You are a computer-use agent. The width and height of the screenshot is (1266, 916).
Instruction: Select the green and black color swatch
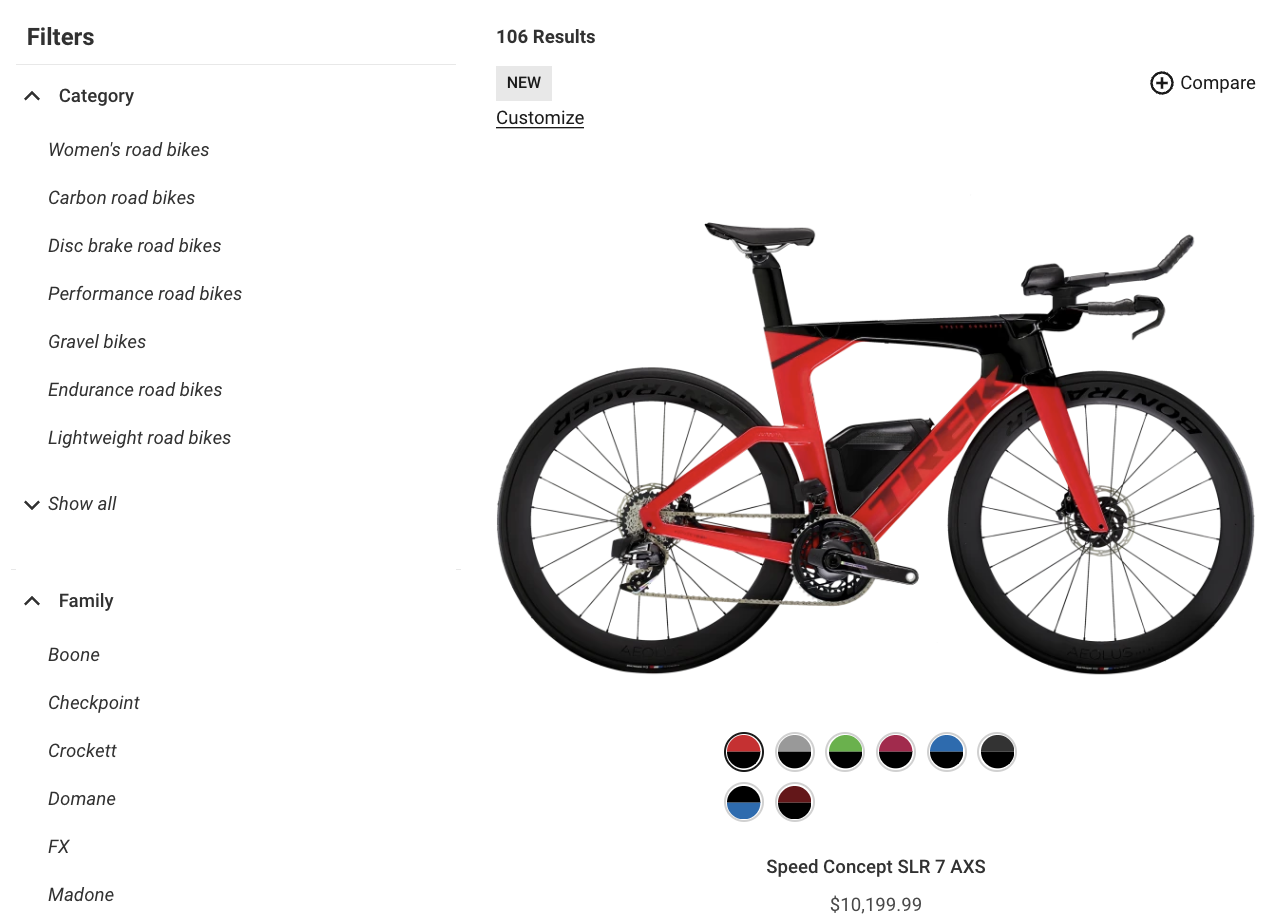(x=845, y=752)
